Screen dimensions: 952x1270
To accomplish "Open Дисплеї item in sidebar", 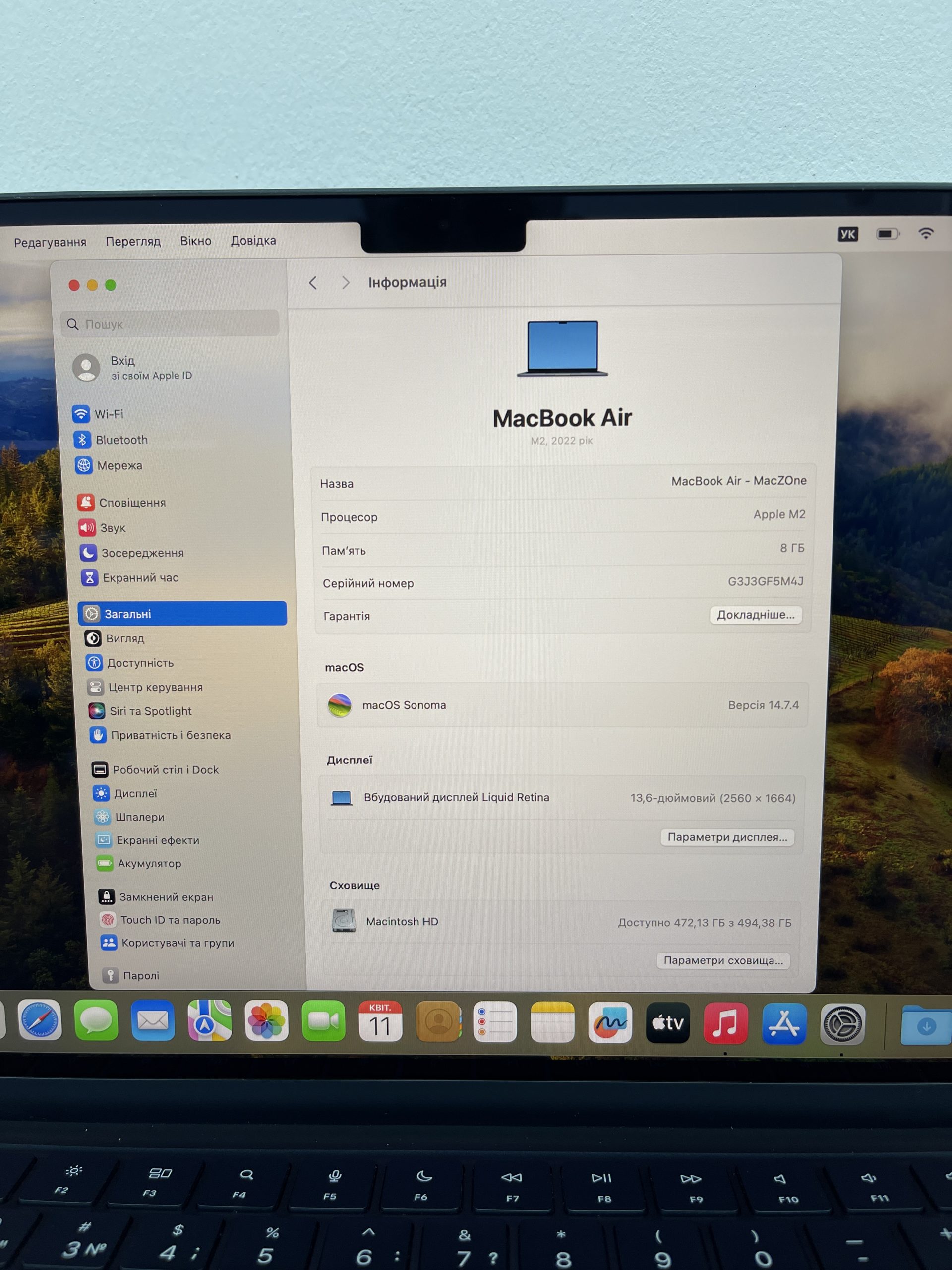I will click(x=124, y=793).
